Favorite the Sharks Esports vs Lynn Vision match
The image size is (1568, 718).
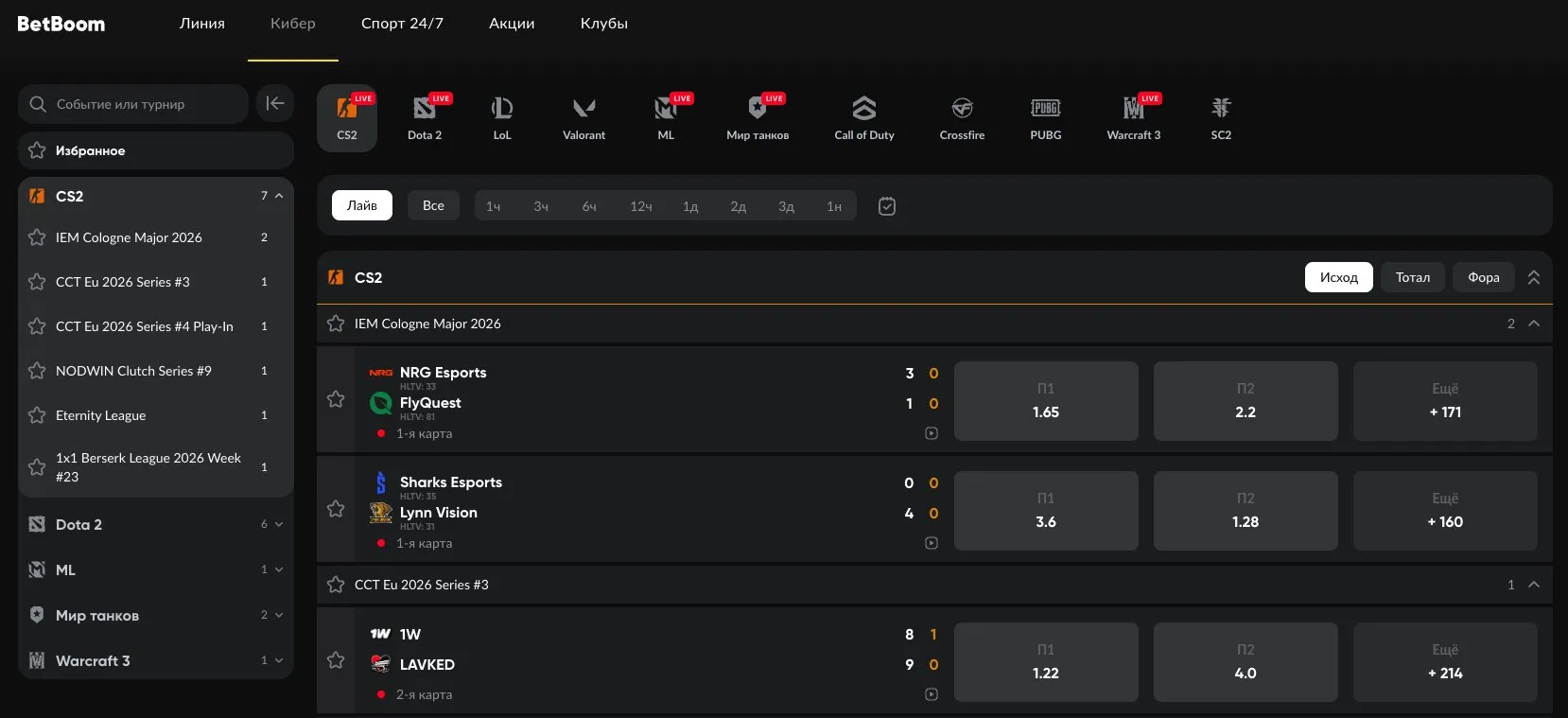tap(336, 509)
